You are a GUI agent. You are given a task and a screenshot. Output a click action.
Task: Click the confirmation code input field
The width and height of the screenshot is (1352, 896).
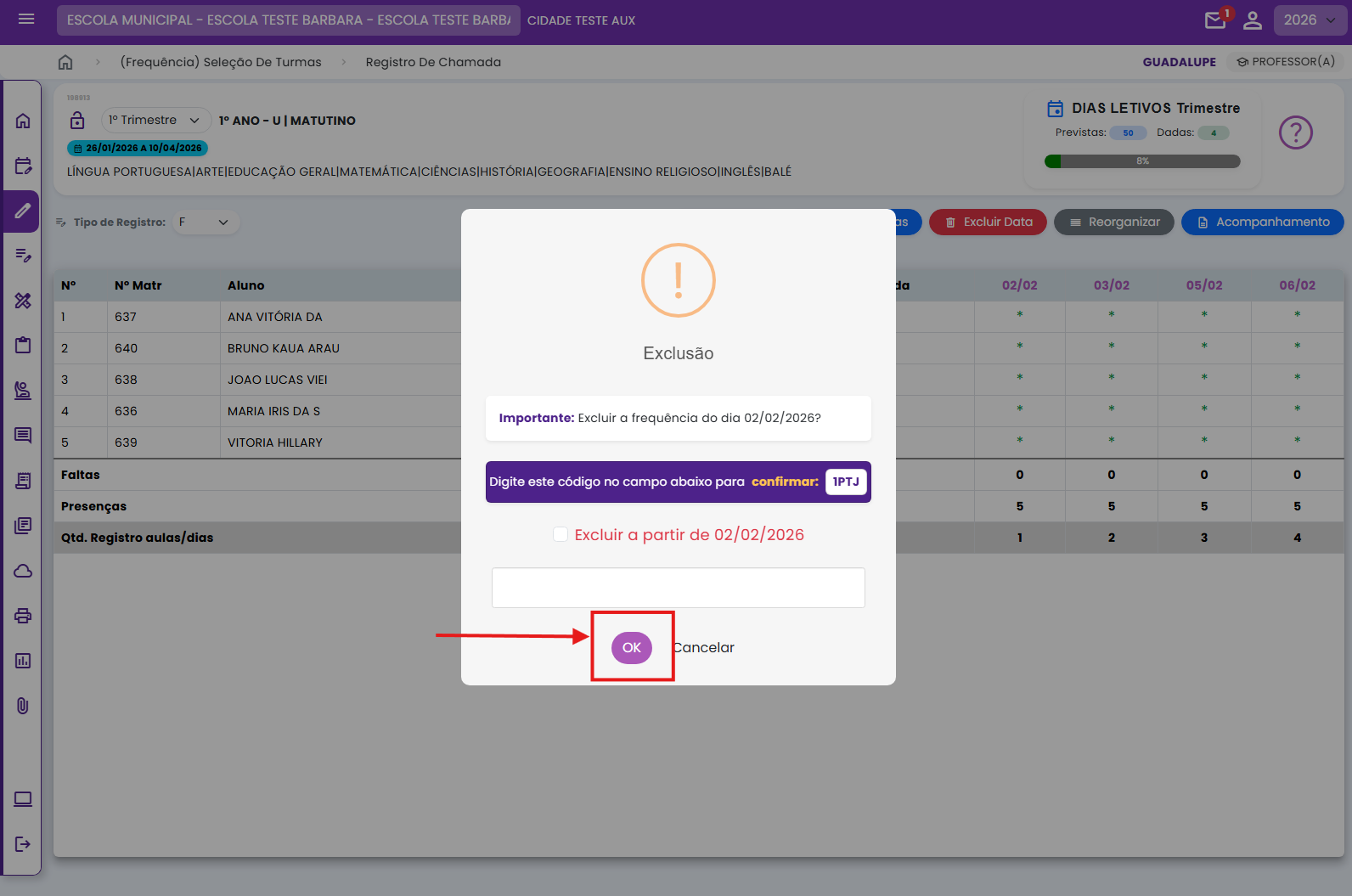(678, 588)
